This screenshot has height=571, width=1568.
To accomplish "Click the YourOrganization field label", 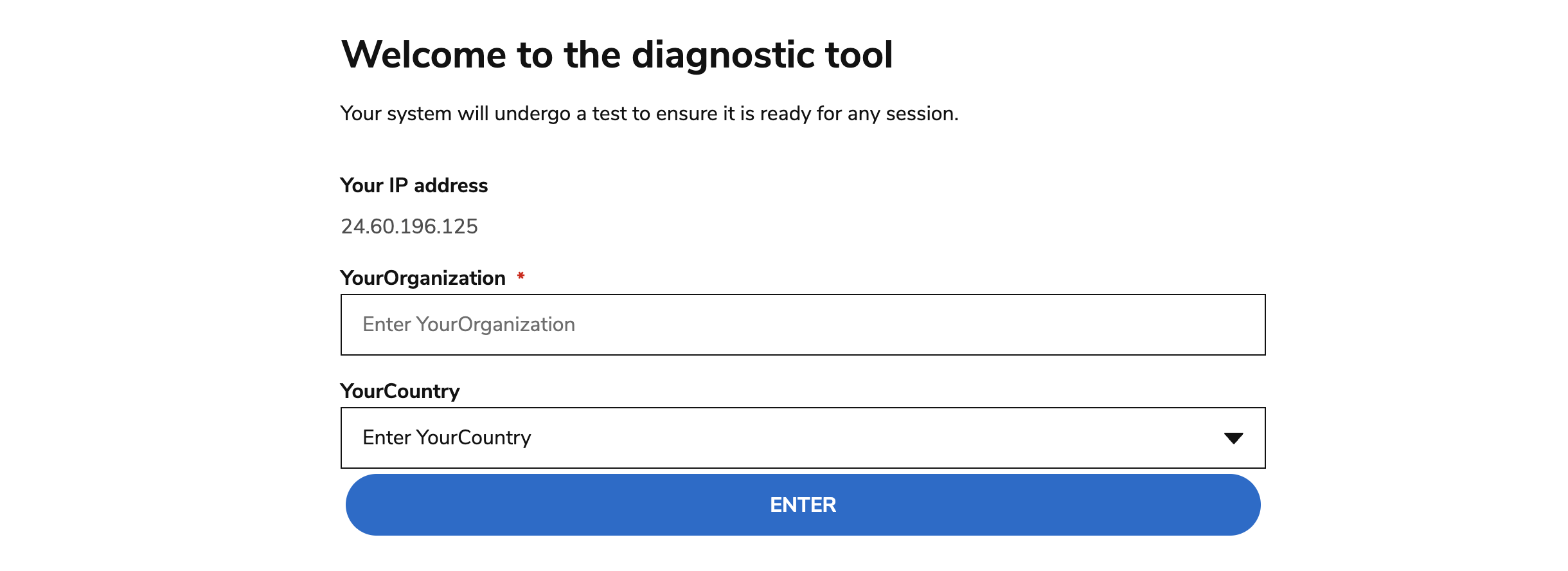I will pyautogui.click(x=423, y=278).
